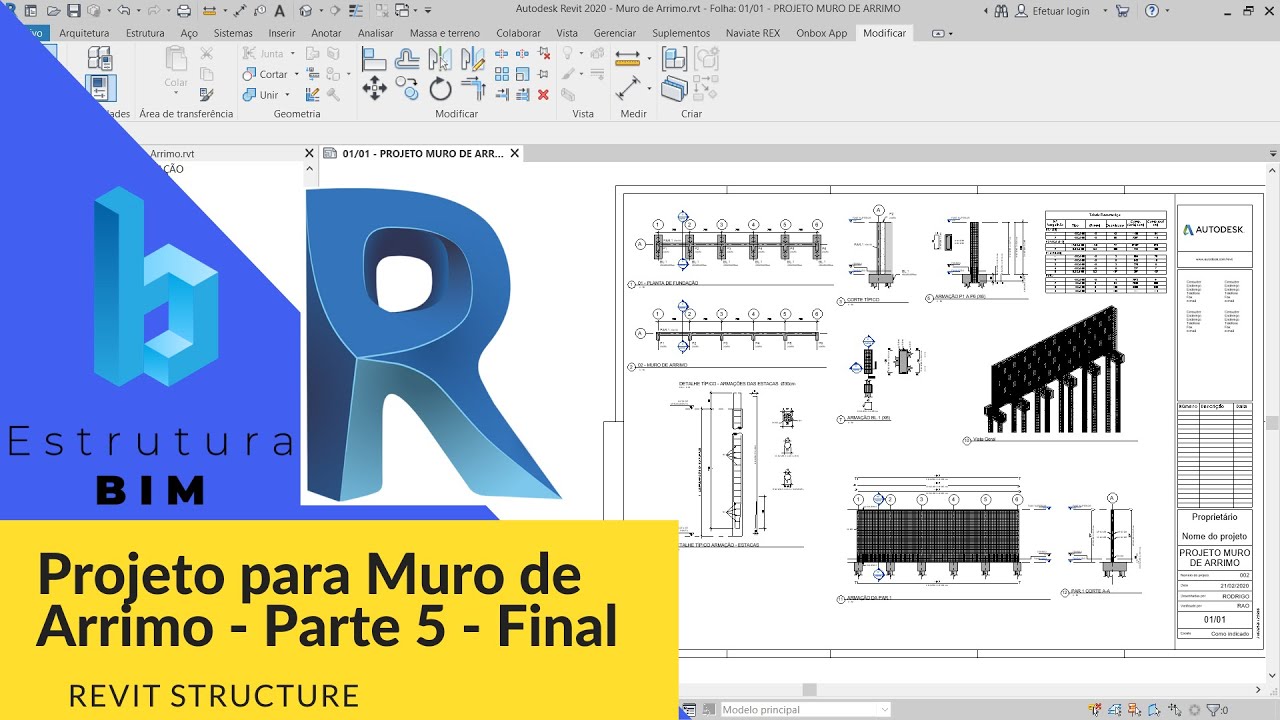
Task: Open the Autodesk App Store cart icon
Action: tap(1123, 11)
